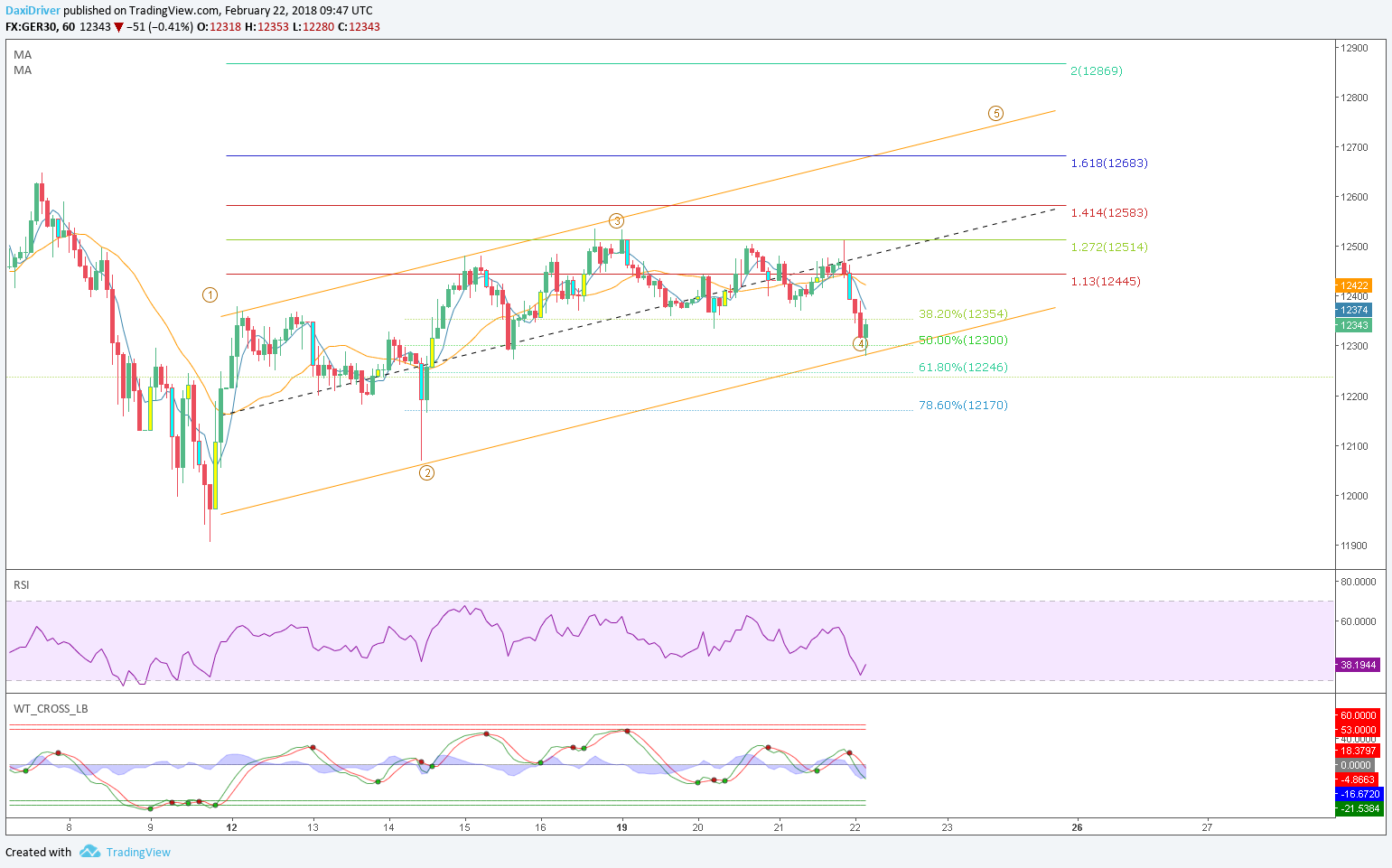Select the 1.272(12514) Fibonacci label
Image resolution: width=1392 pixels, height=868 pixels.
coord(1109,247)
